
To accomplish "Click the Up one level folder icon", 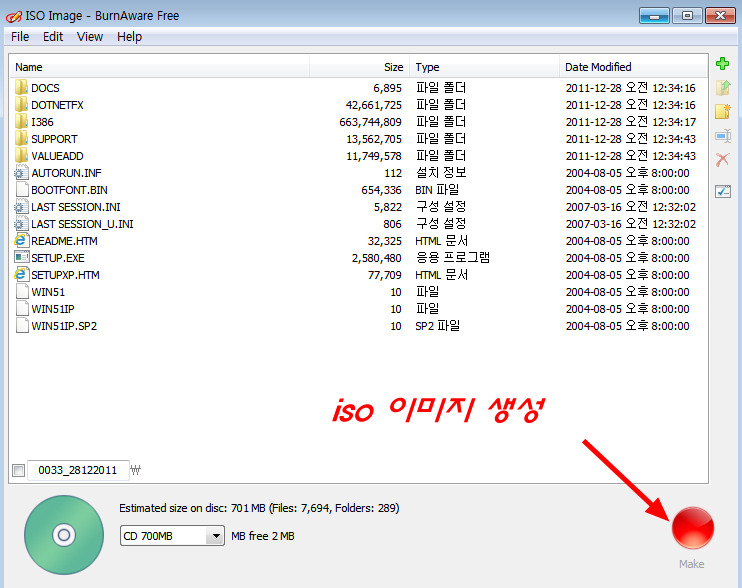I will point(723,88).
